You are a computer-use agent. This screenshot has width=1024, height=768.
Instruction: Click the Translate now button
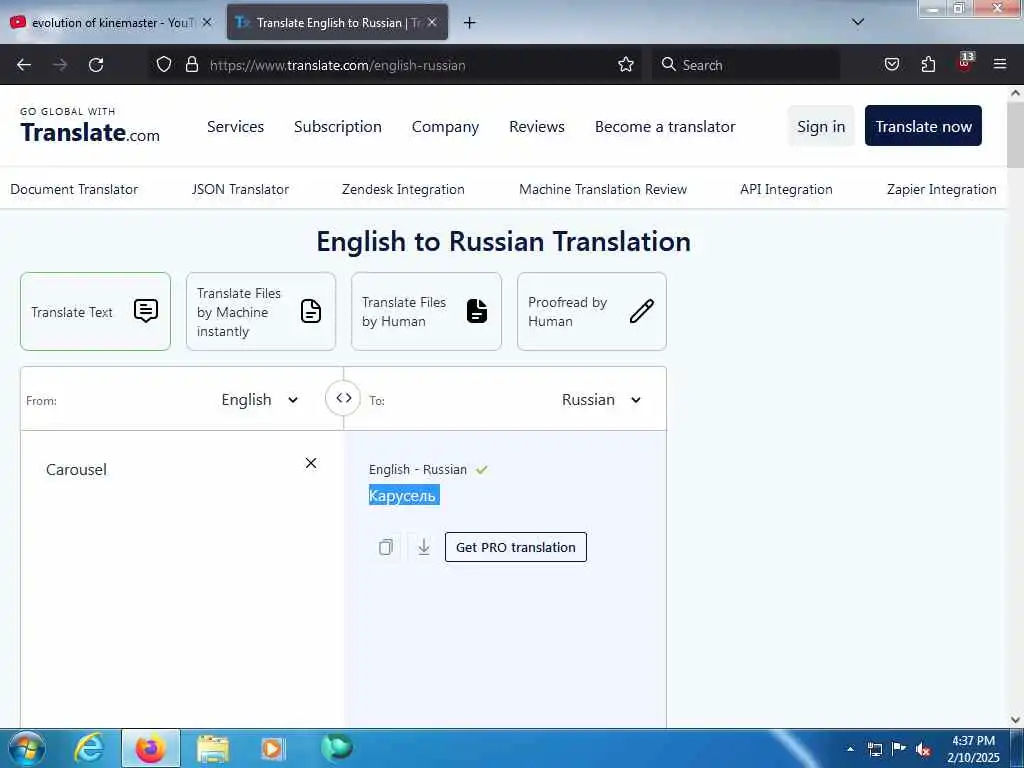[923, 126]
